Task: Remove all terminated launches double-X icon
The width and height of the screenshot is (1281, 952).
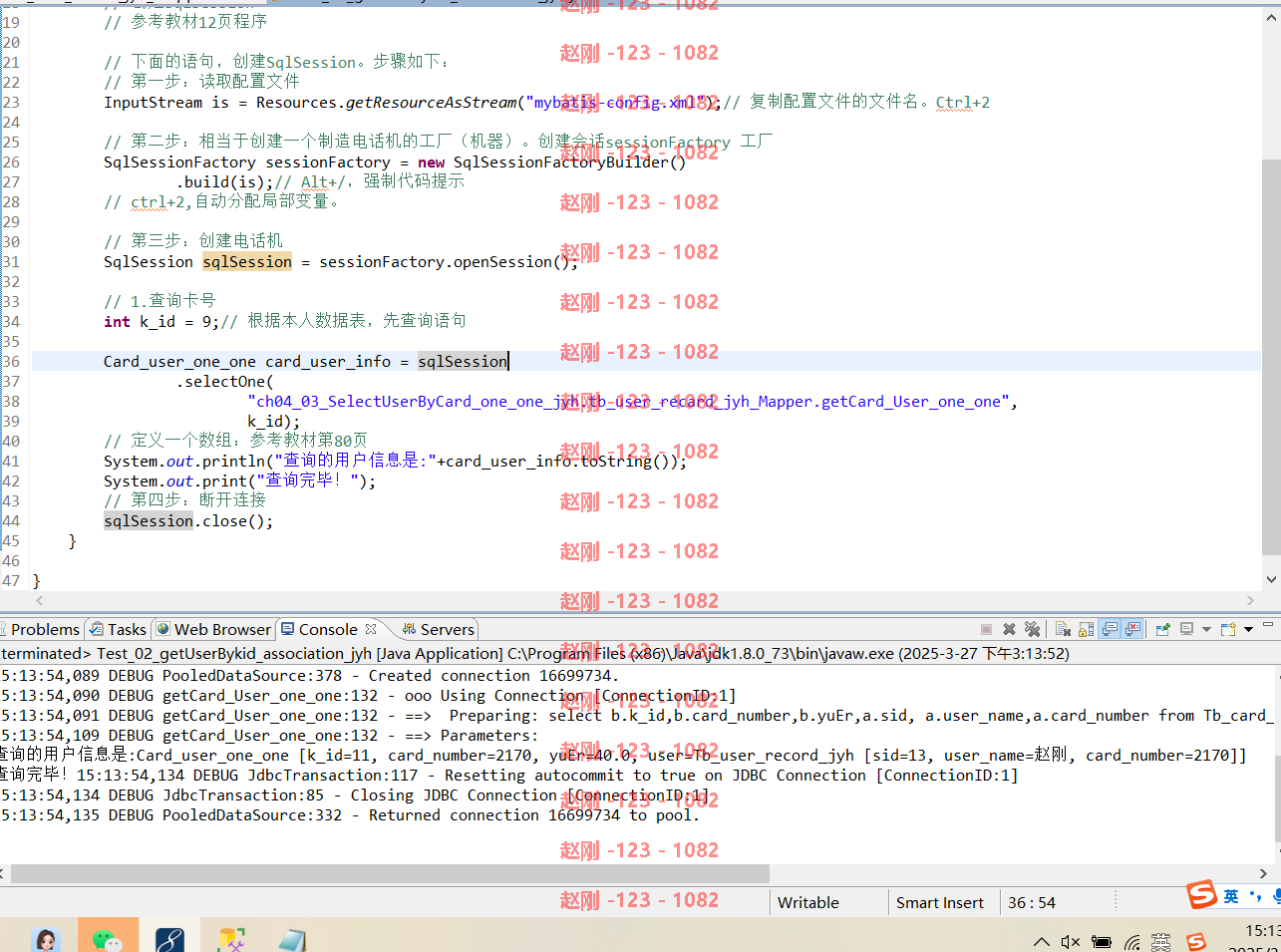Action: [x=1033, y=629]
